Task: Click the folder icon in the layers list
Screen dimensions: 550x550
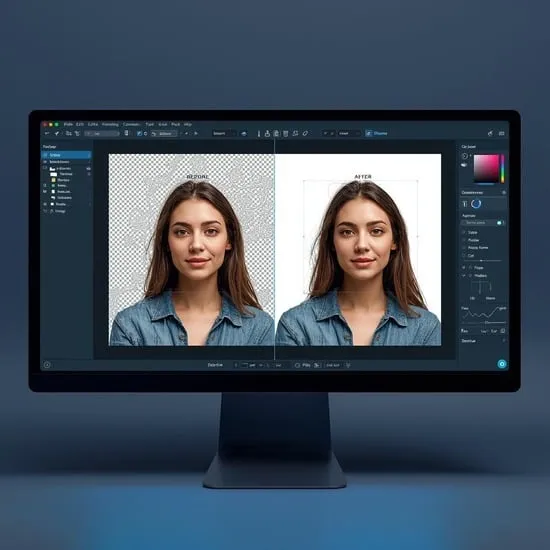Action: 53,169
